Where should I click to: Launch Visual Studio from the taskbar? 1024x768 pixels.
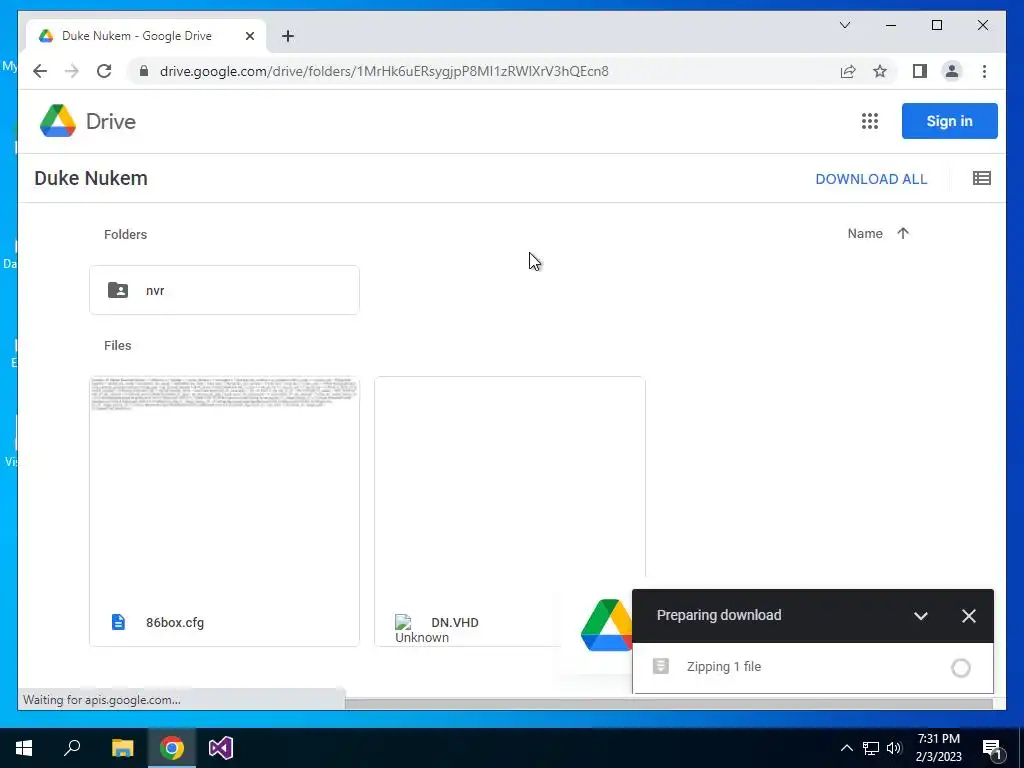click(221, 748)
